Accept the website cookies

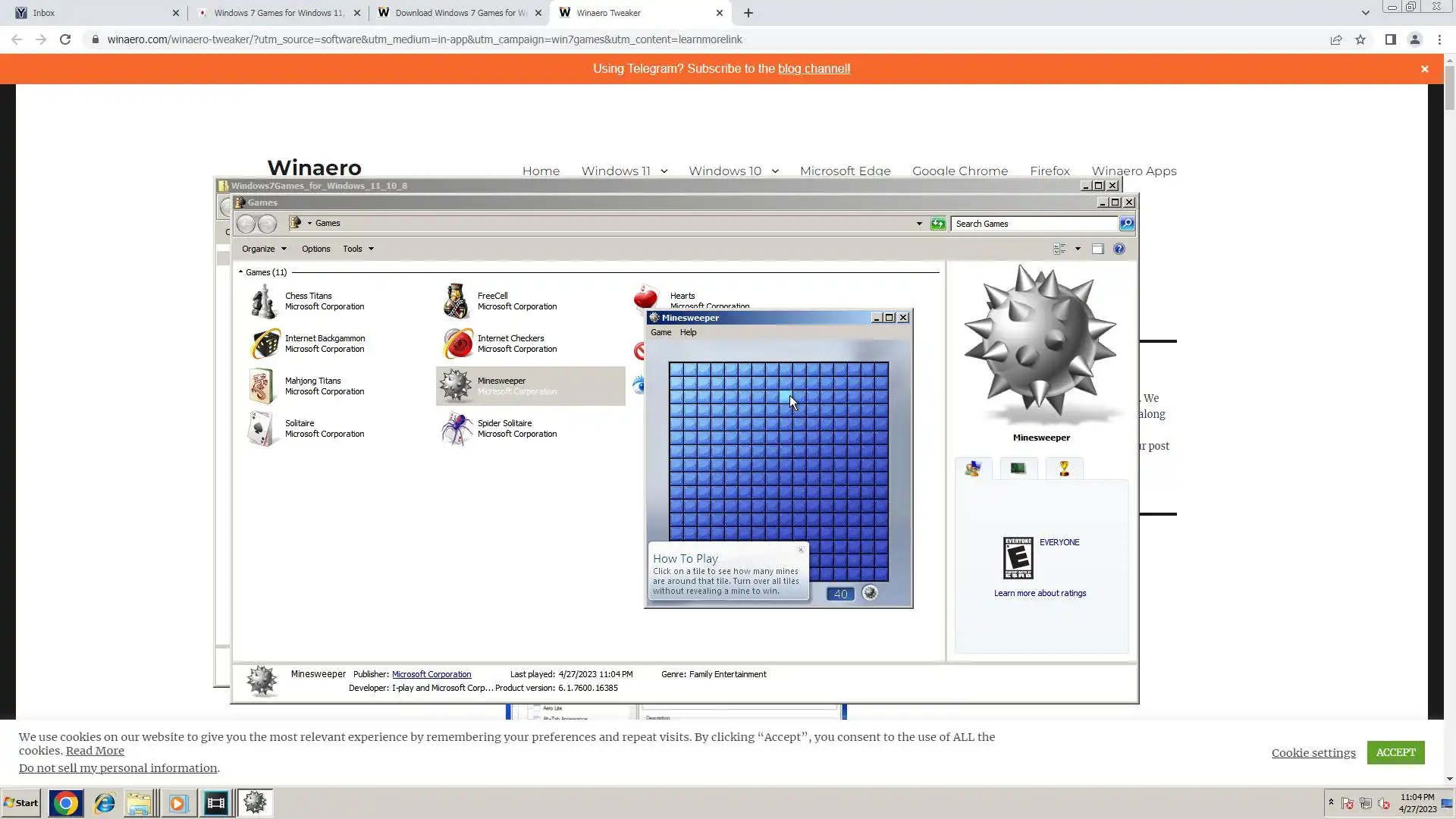tap(1395, 752)
